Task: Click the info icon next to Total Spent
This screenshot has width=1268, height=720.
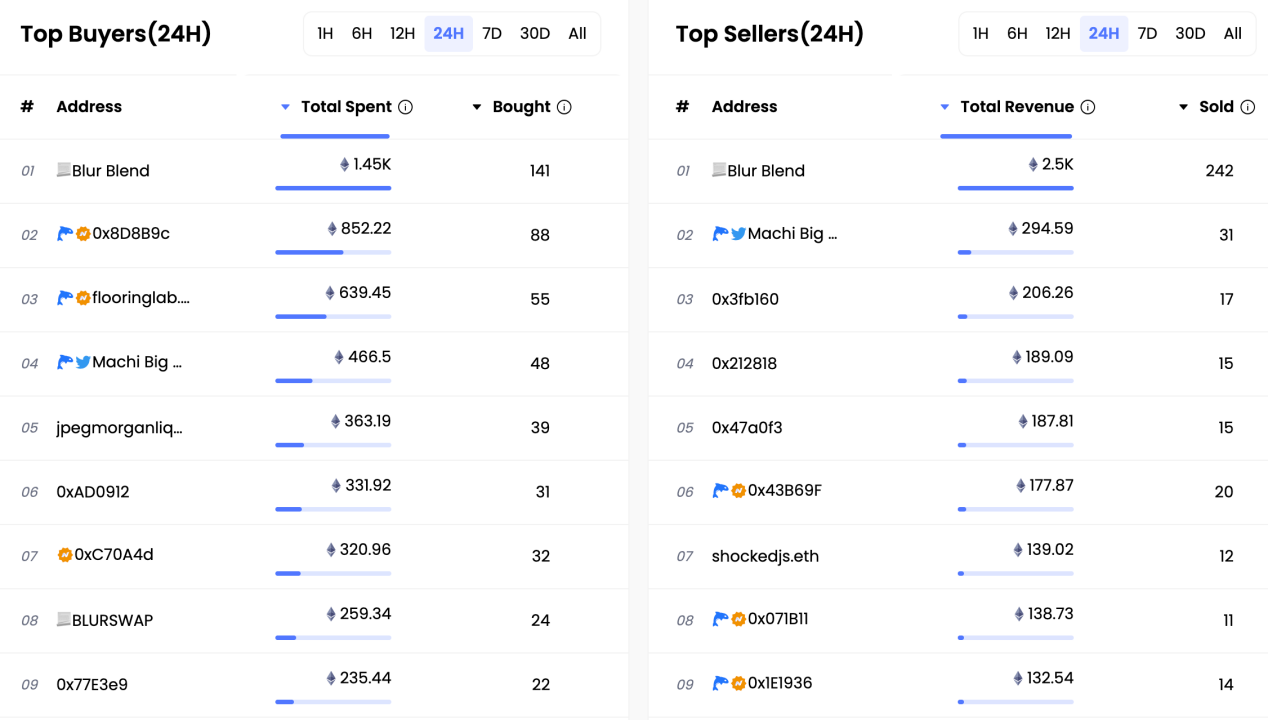Action: tap(406, 107)
